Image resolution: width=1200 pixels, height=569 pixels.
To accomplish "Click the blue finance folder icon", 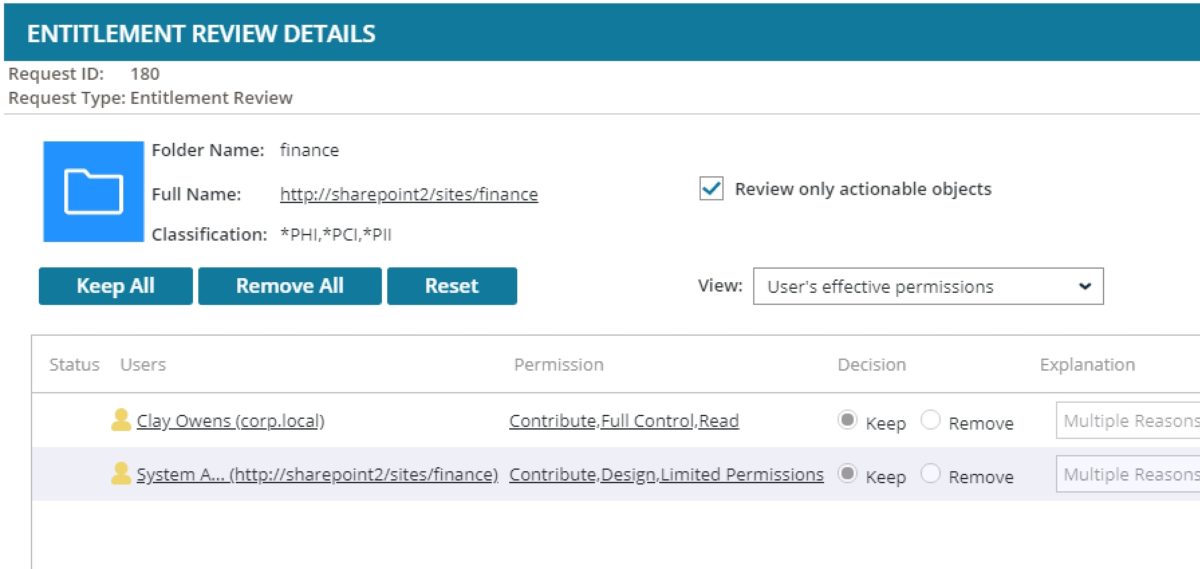I will 93,191.
